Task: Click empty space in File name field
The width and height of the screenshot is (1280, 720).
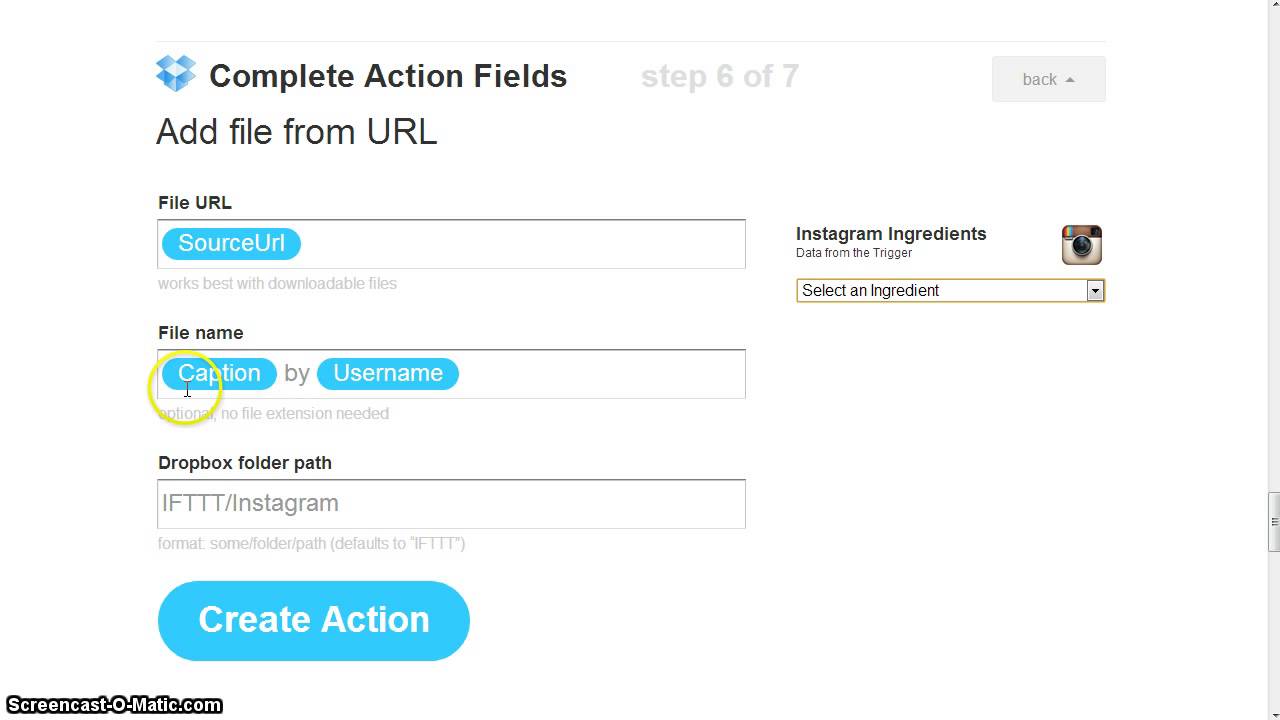Action: point(600,374)
